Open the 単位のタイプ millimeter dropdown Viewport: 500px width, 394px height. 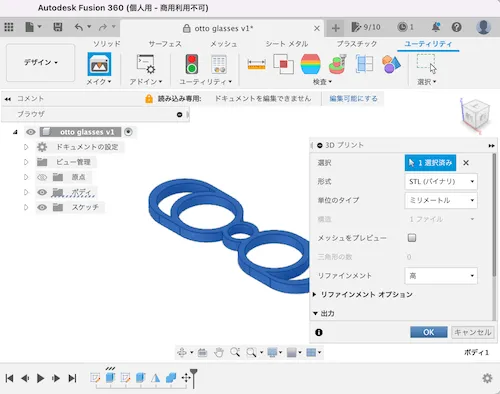pyautogui.click(x=441, y=200)
